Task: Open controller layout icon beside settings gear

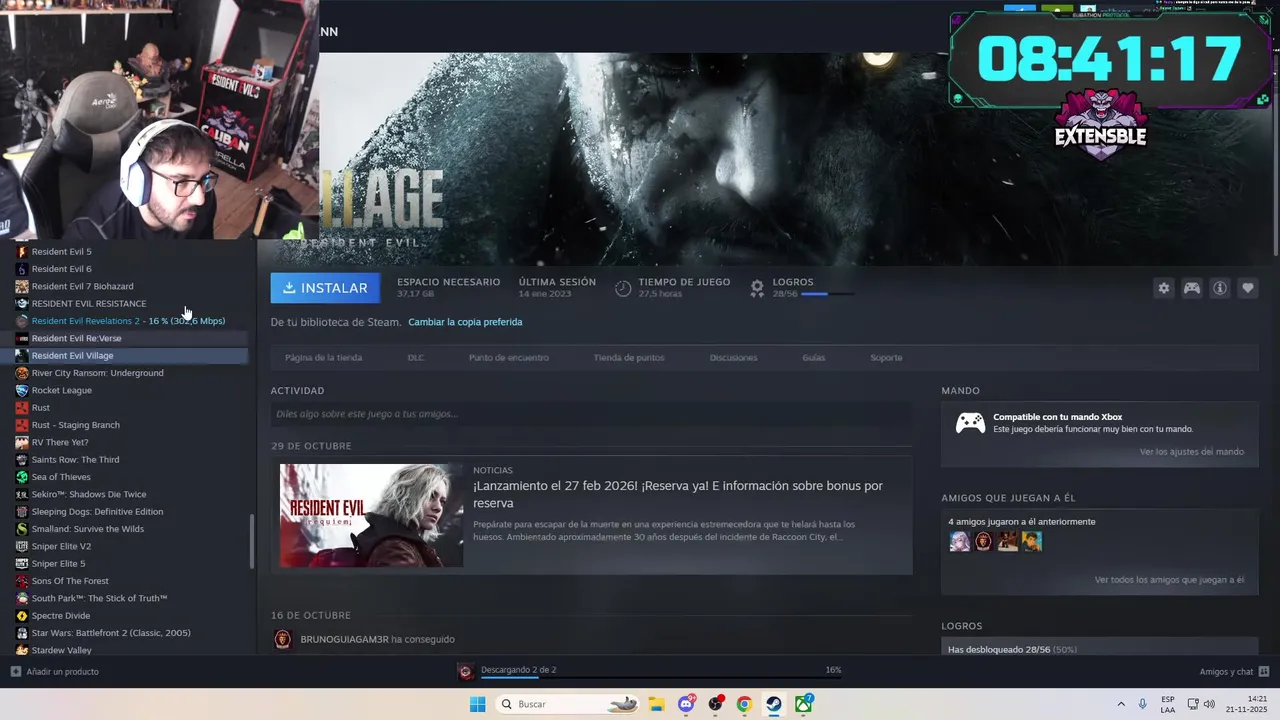Action: click(x=1192, y=288)
